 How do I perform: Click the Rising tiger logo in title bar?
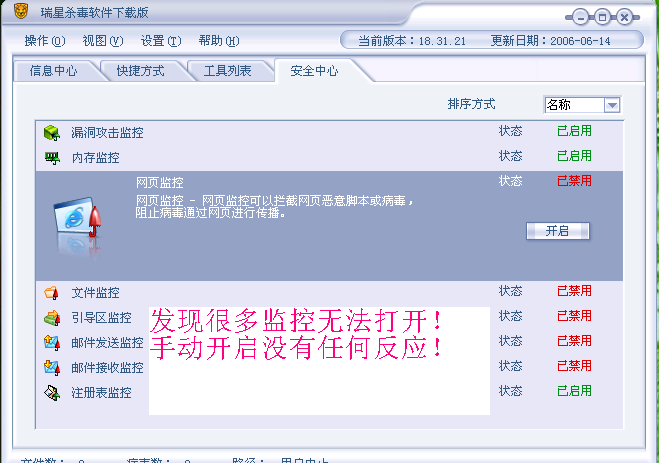[x=21, y=11]
